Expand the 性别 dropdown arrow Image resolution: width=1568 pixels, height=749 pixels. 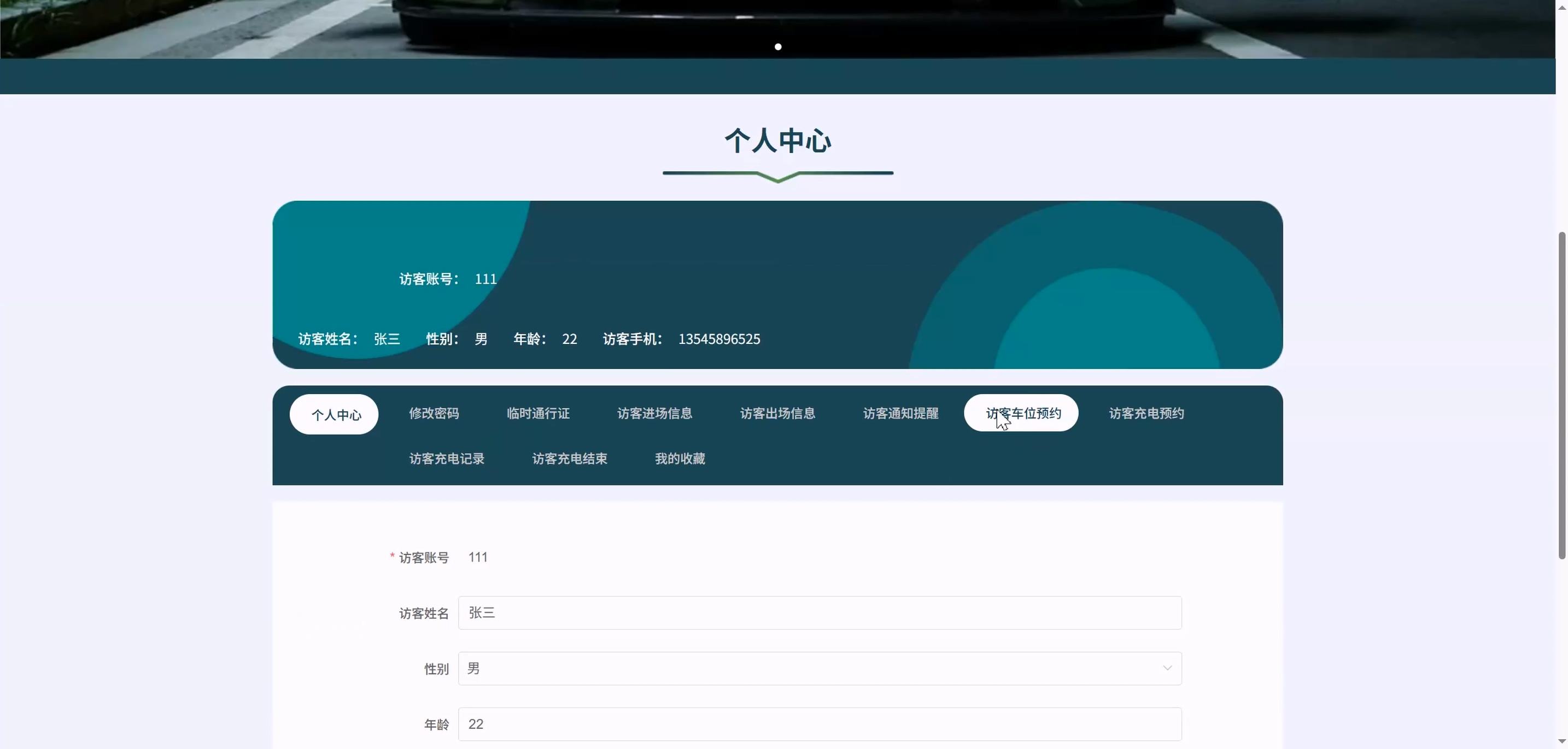pyautogui.click(x=1167, y=668)
